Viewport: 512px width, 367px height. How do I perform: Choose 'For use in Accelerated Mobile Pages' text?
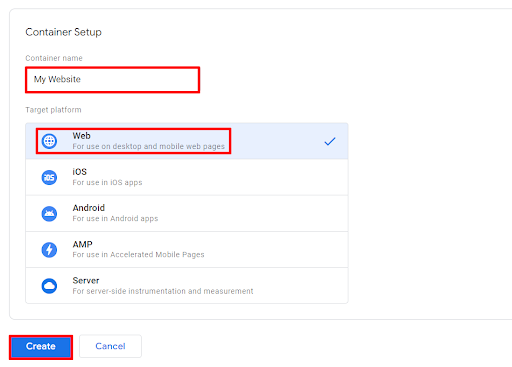tap(138, 255)
